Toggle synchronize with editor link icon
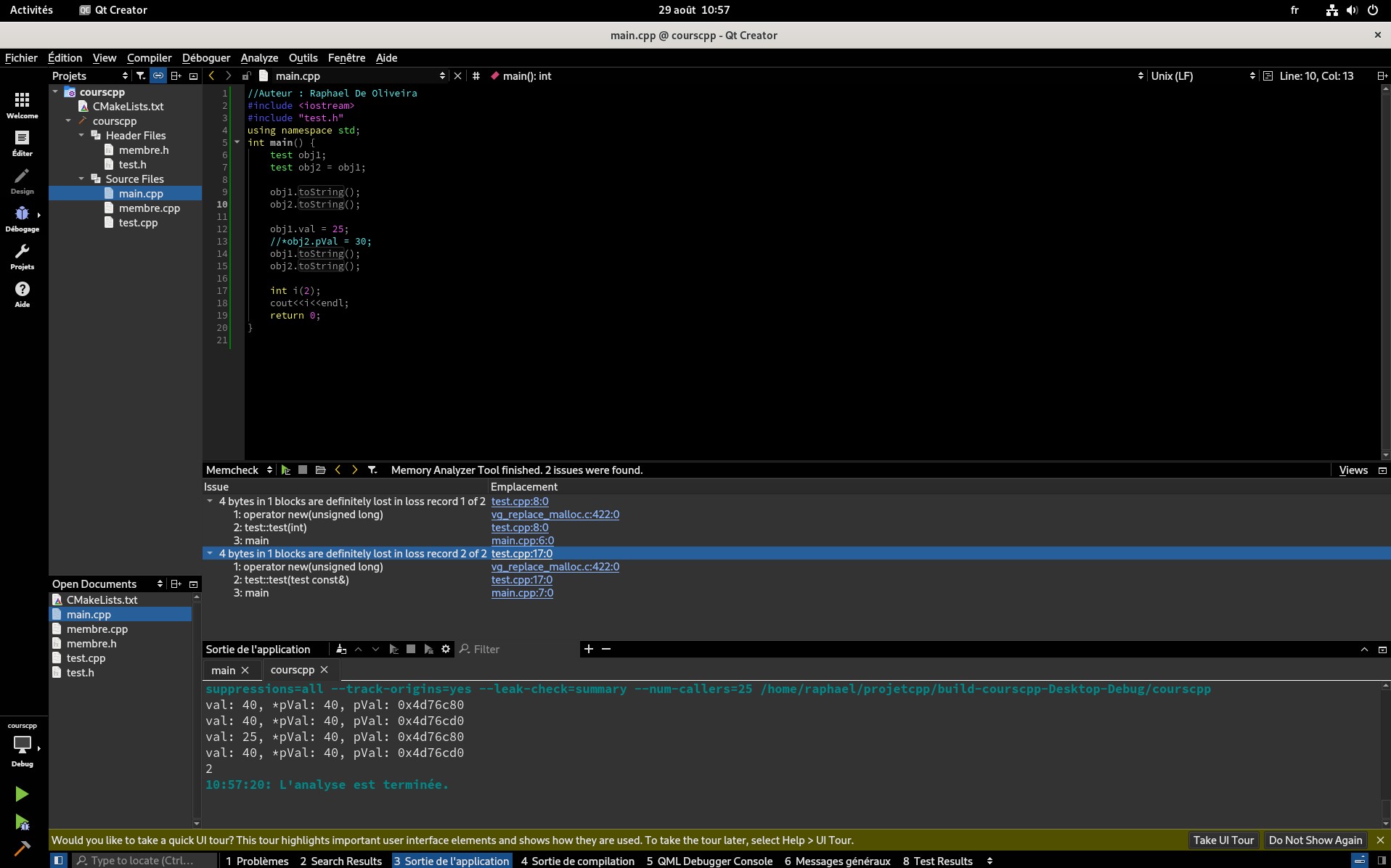Viewport: 1391px width, 868px height. 158,75
